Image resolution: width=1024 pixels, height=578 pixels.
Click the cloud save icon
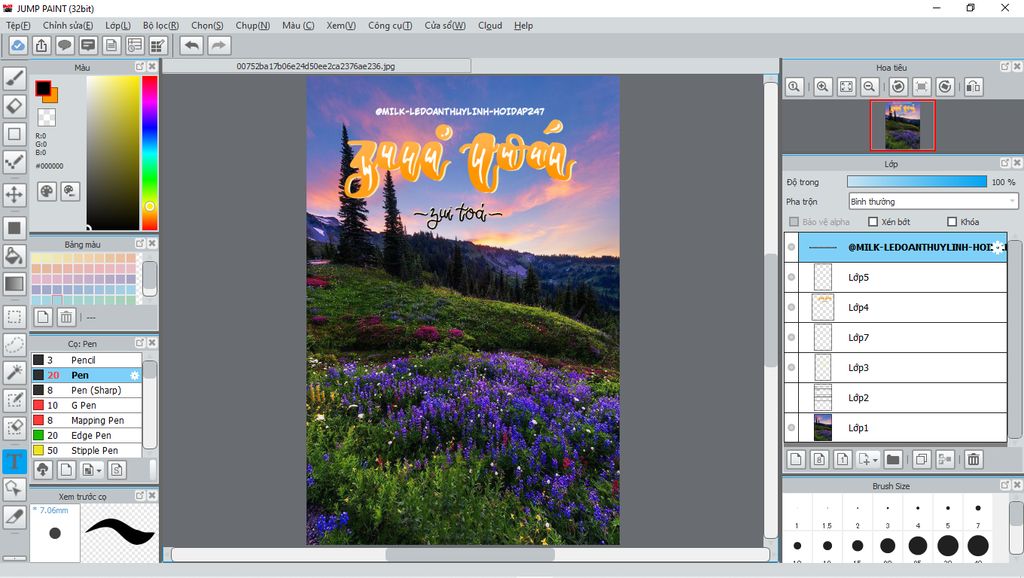(x=18, y=46)
